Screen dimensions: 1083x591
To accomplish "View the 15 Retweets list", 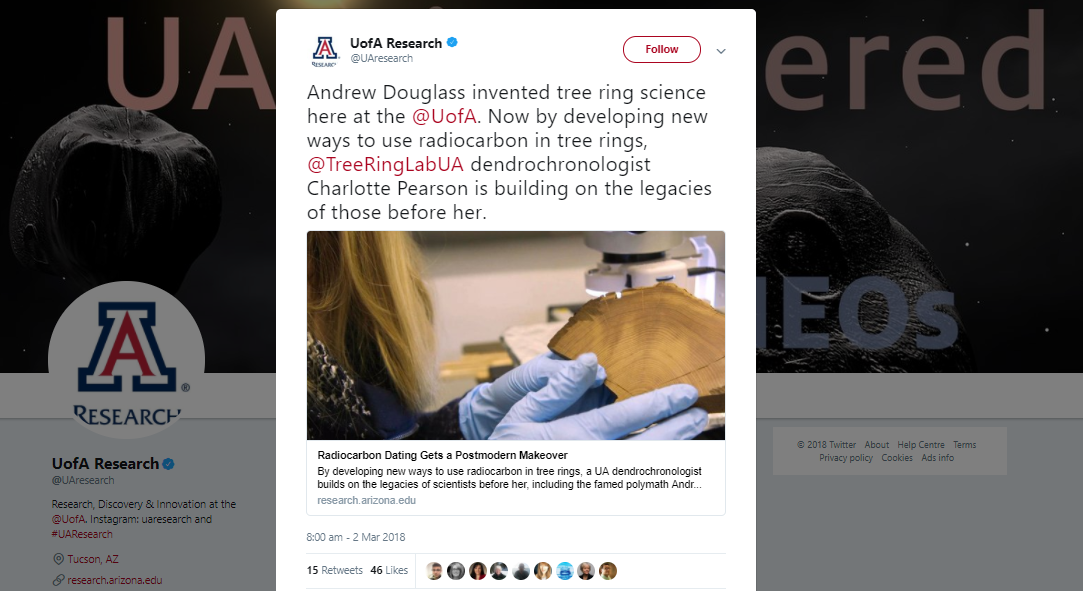I will (x=334, y=570).
